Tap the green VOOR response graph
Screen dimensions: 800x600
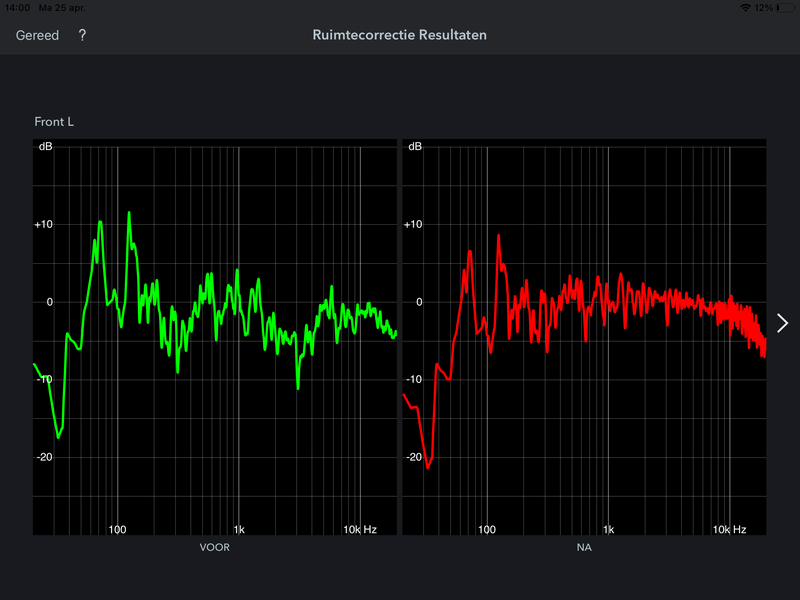pyautogui.click(x=215, y=337)
